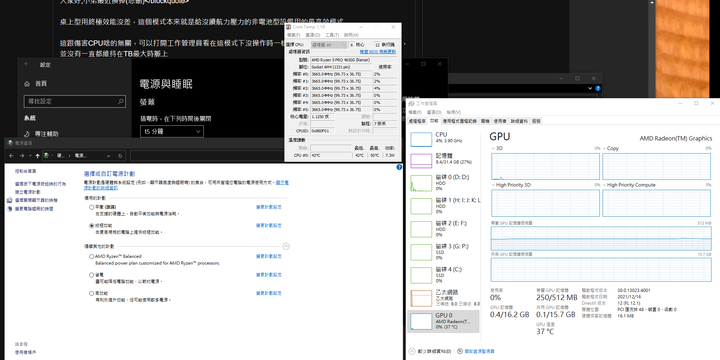This screenshot has height=360, width=720.
Task: Select Disk 1 (H: I: J: K:) in Task Manager
Action: [444, 206]
